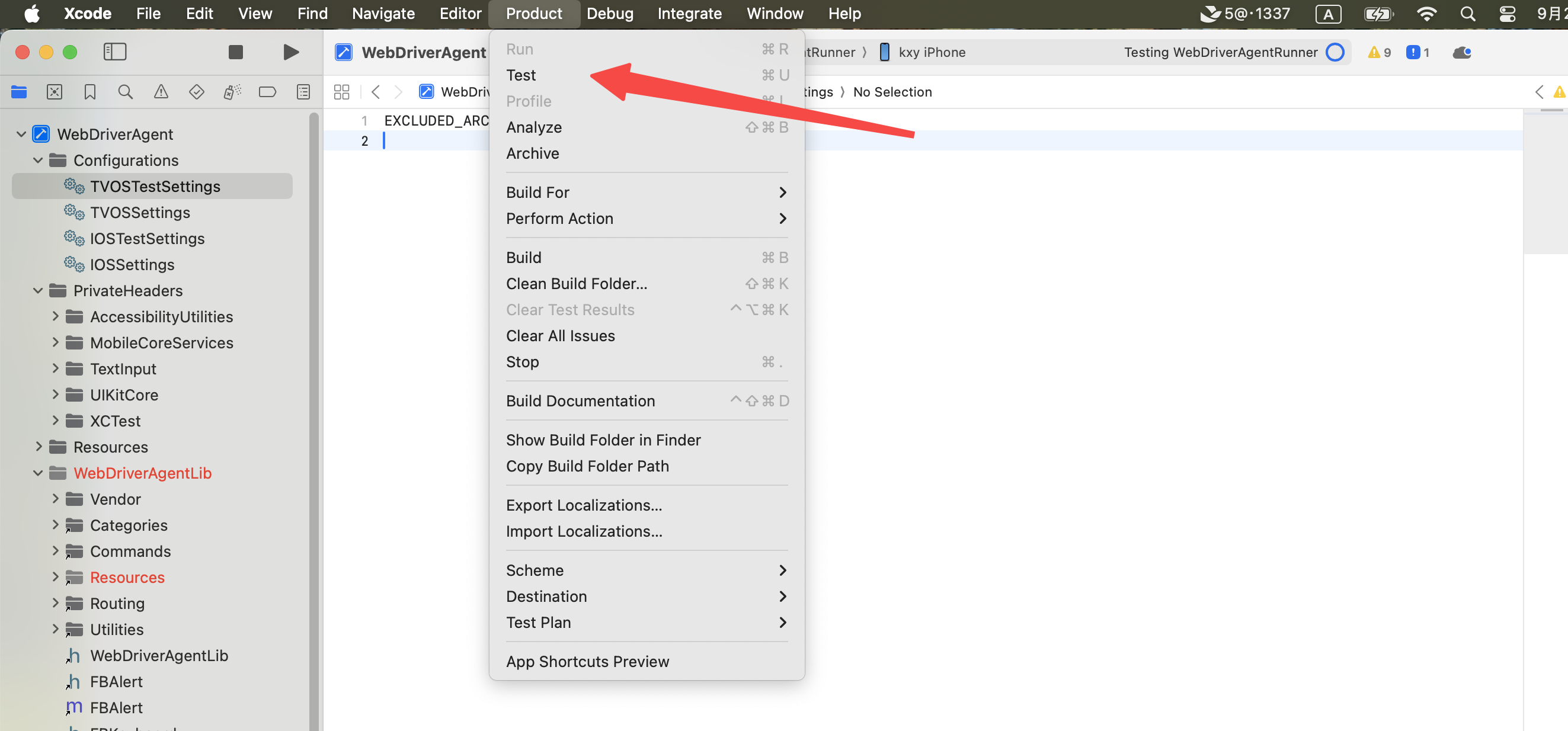Image resolution: width=1568 pixels, height=731 pixels.
Task: Select Clean Build Folder… menu entry
Action: tap(576, 284)
